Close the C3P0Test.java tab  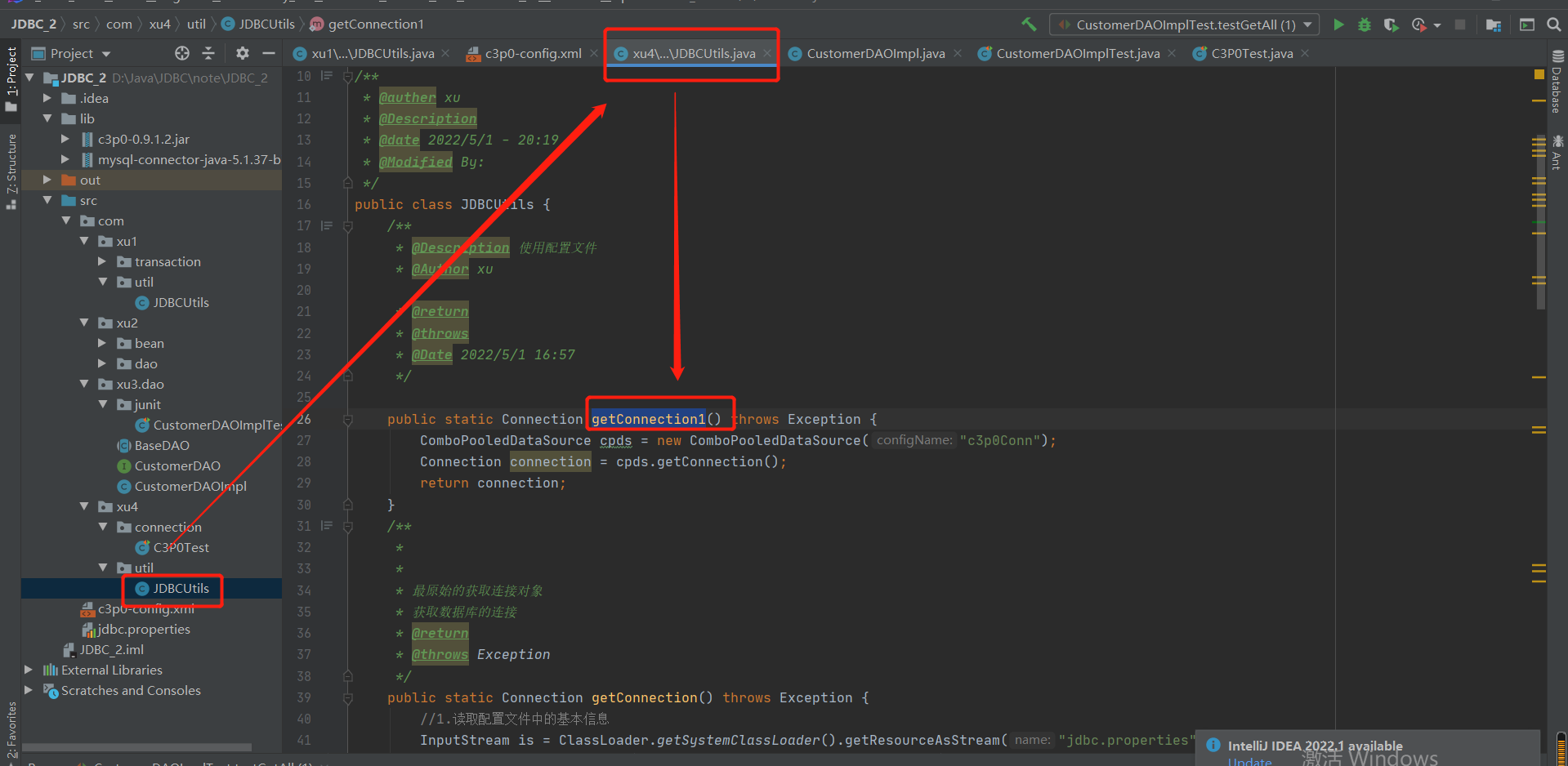pyautogui.click(x=1305, y=53)
